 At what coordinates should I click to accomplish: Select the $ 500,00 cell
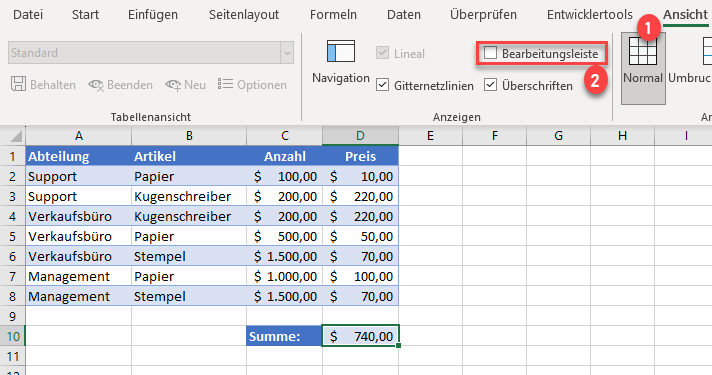click(x=285, y=236)
